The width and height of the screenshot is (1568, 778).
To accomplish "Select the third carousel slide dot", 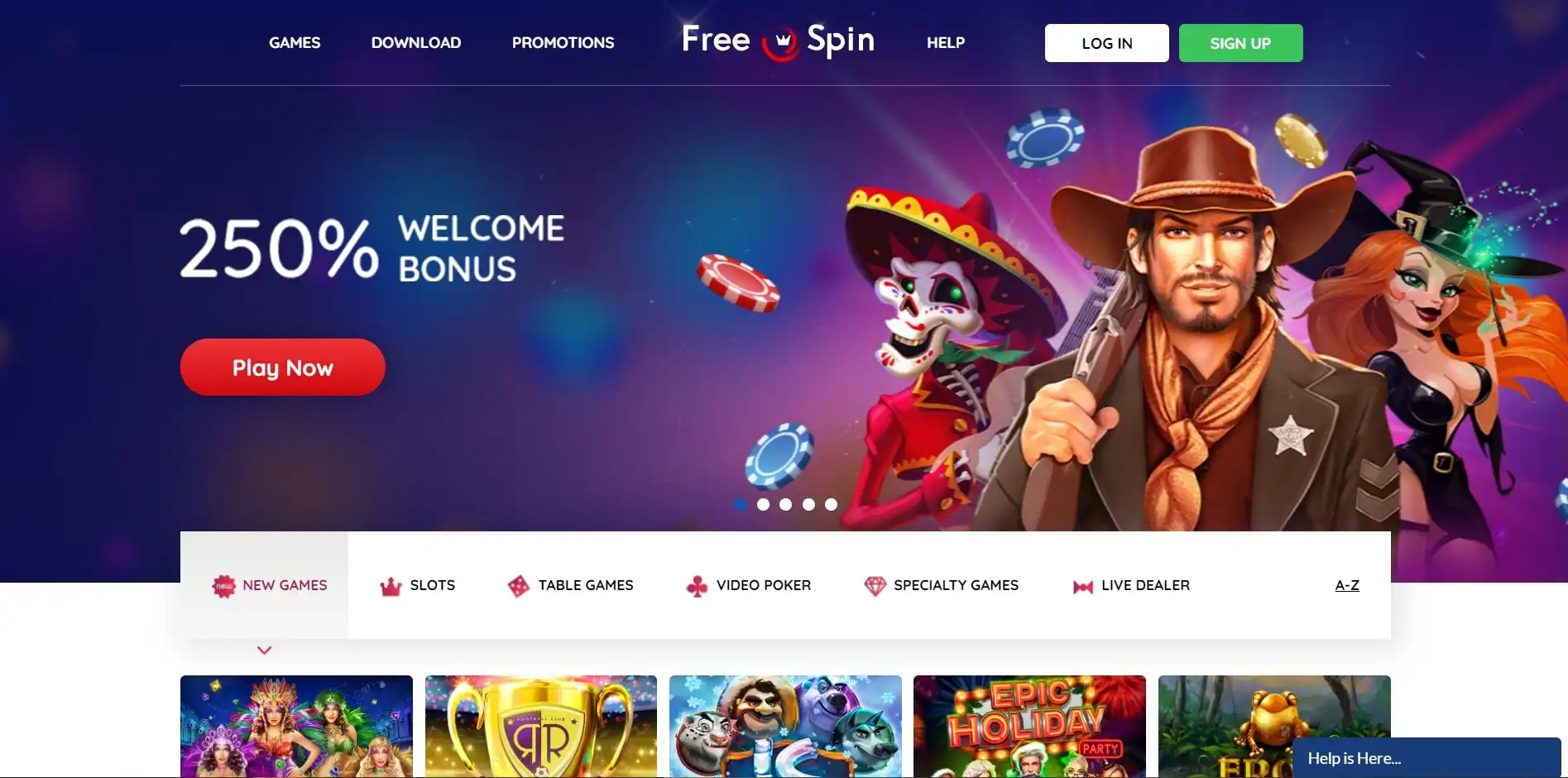I will [x=785, y=504].
